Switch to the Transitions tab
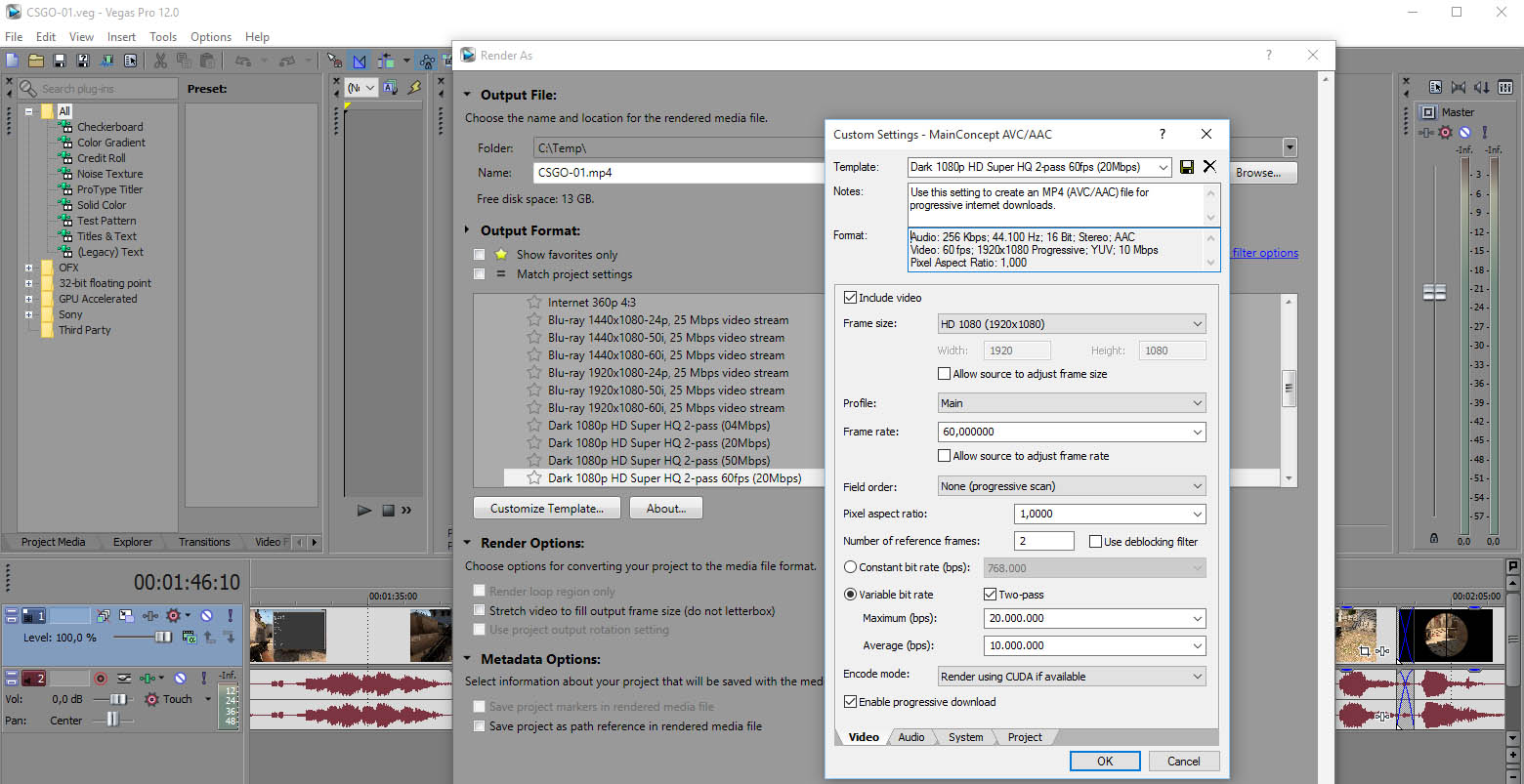 (204, 542)
